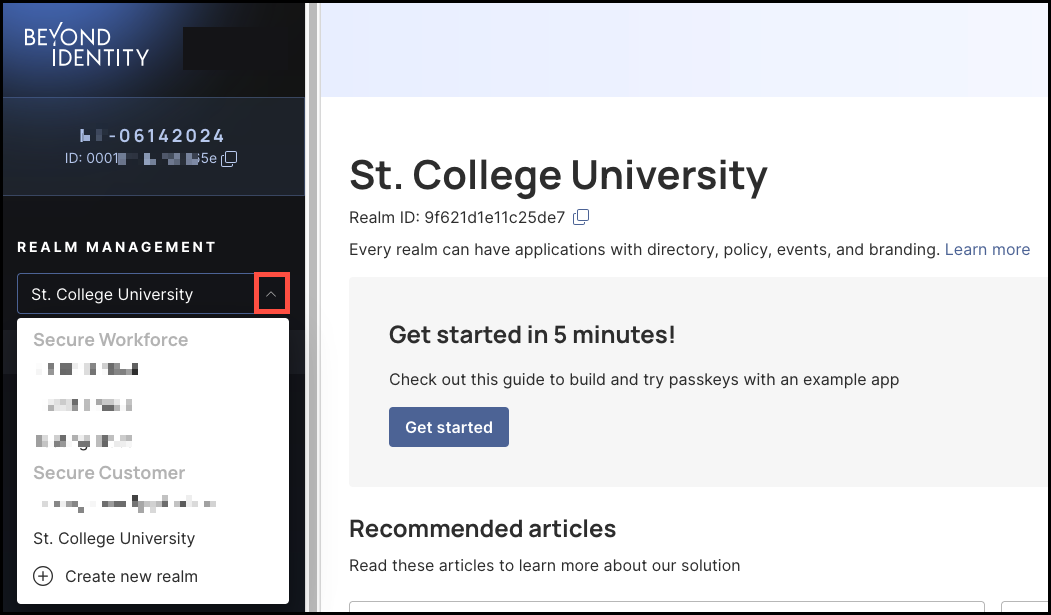Select the blurred realm under Secure Customer
Image resolution: width=1051 pixels, height=615 pixels.
[127, 503]
